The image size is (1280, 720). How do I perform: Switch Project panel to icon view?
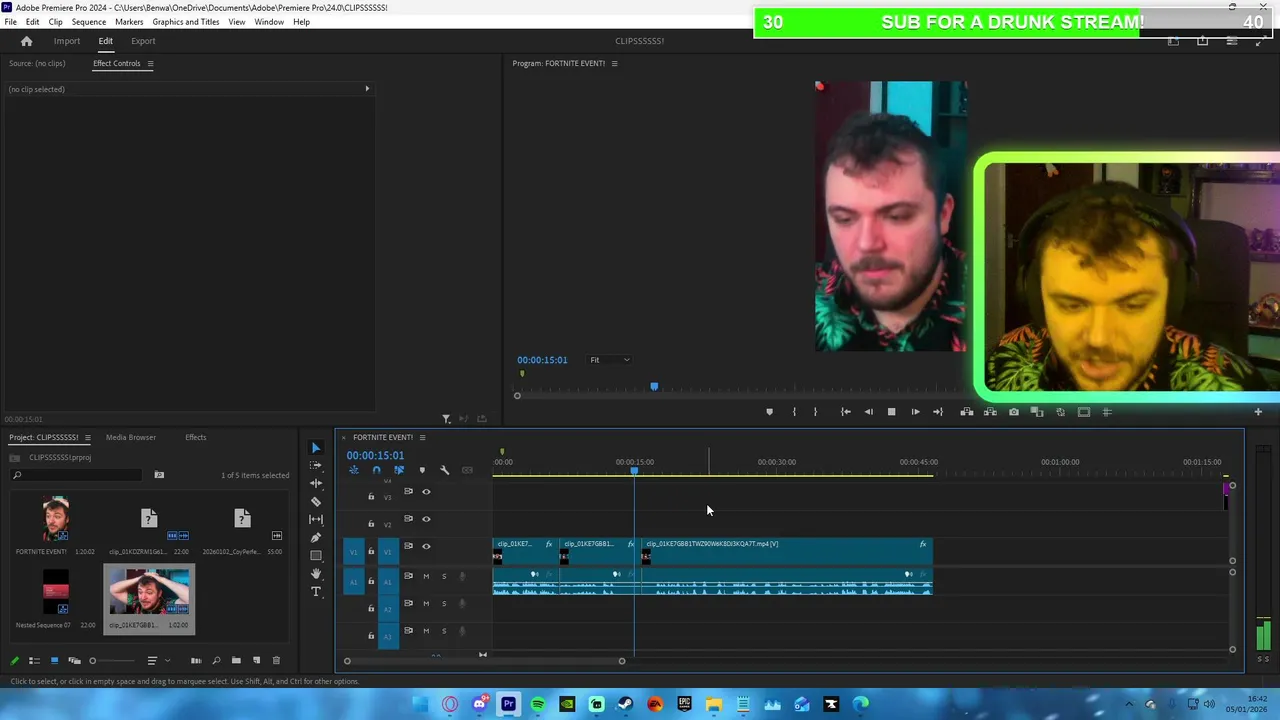(54, 660)
